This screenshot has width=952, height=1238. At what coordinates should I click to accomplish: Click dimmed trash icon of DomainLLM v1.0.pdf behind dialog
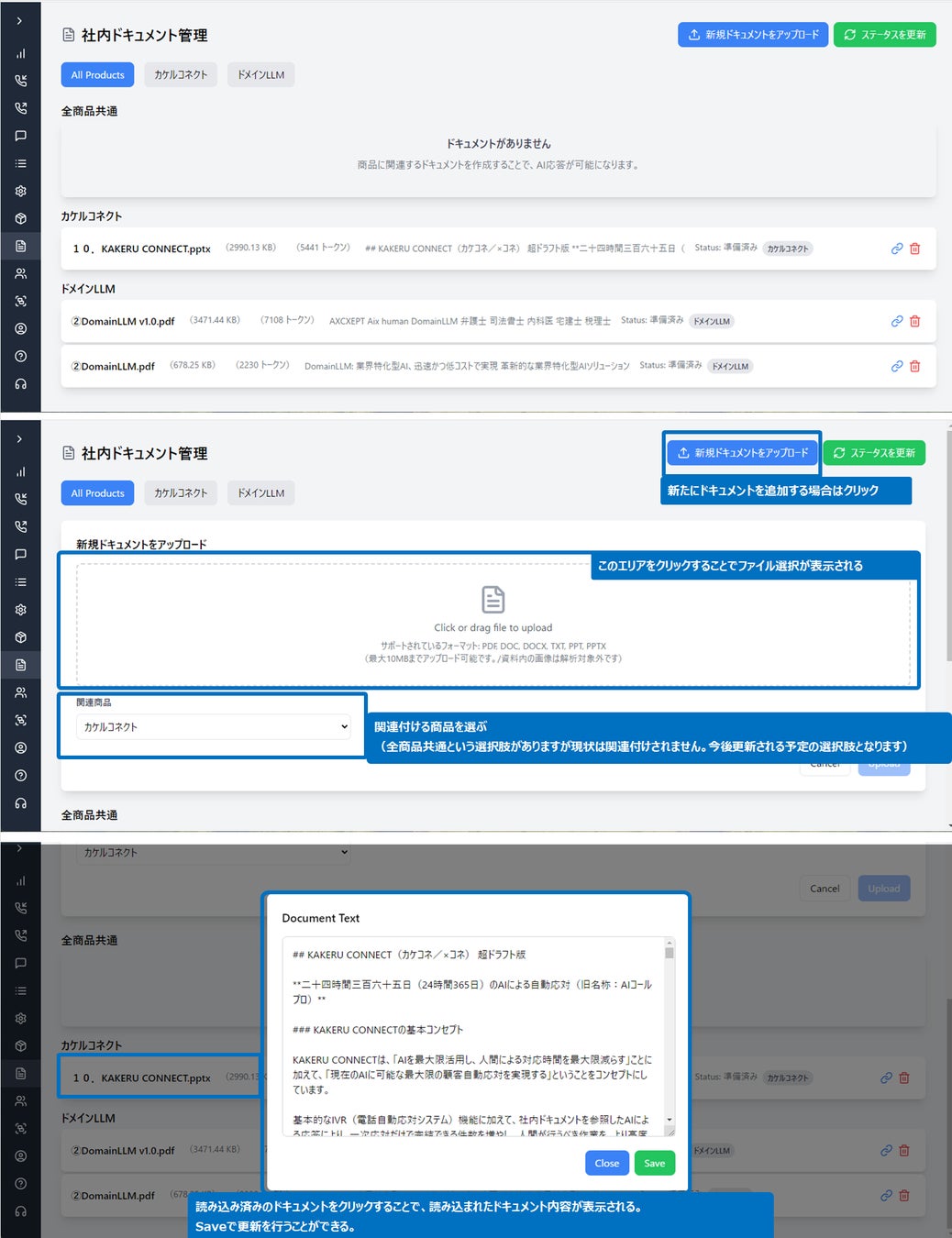(903, 1150)
